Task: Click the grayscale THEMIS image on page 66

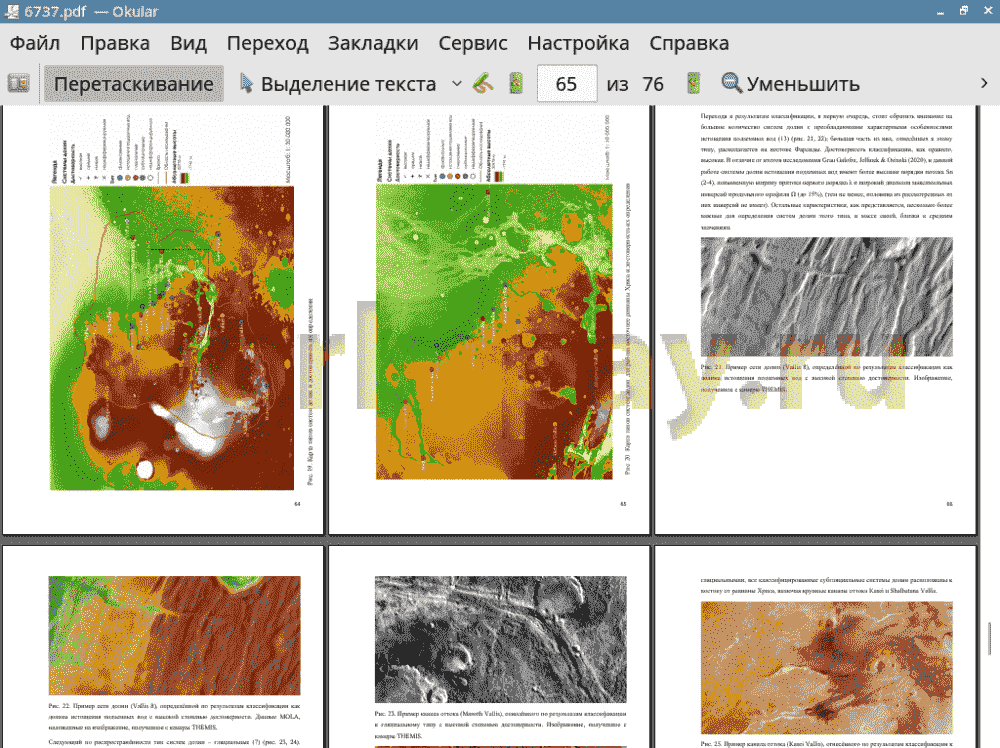Action: click(827, 297)
